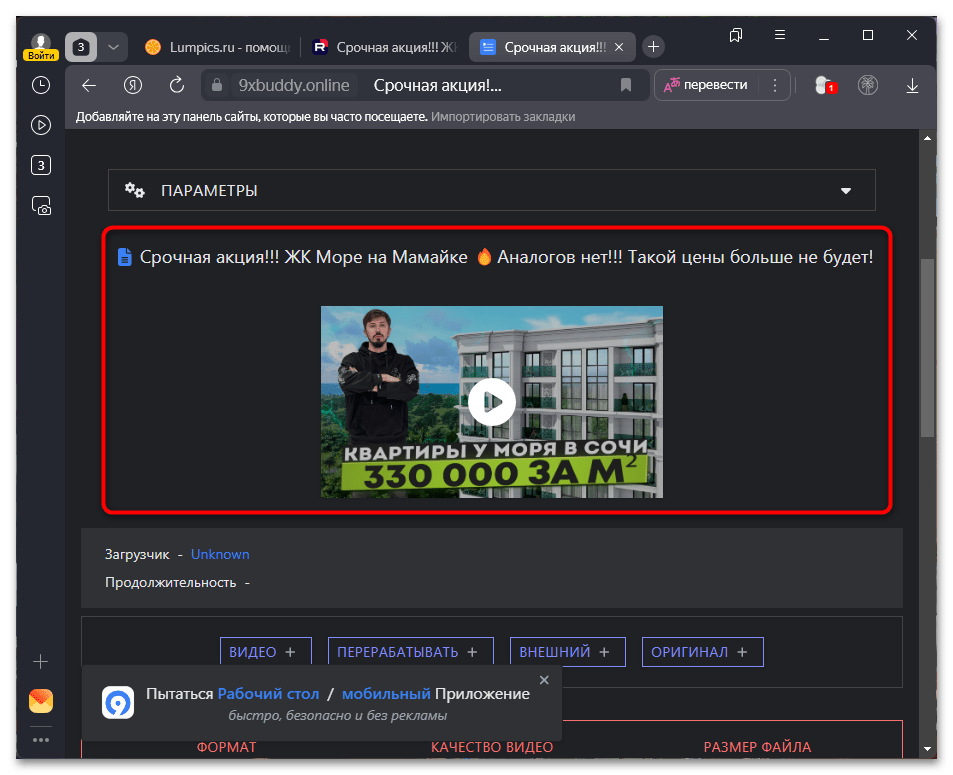Image resolution: width=953 pixels, height=775 pixels.
Task: Open the media player sidebar icon
Action: click(x=41, y=125)
